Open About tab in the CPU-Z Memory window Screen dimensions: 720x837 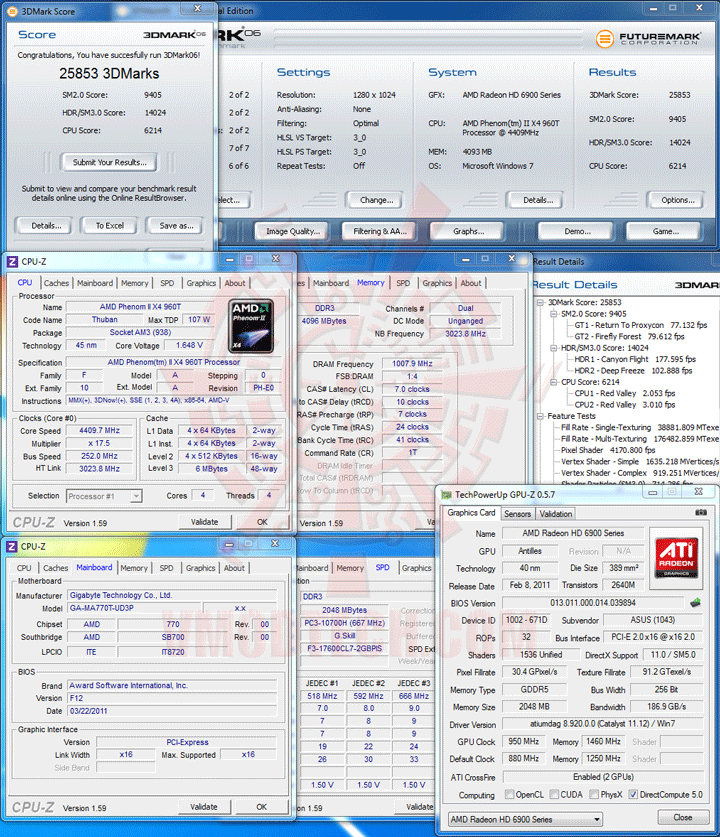[471, 283]
